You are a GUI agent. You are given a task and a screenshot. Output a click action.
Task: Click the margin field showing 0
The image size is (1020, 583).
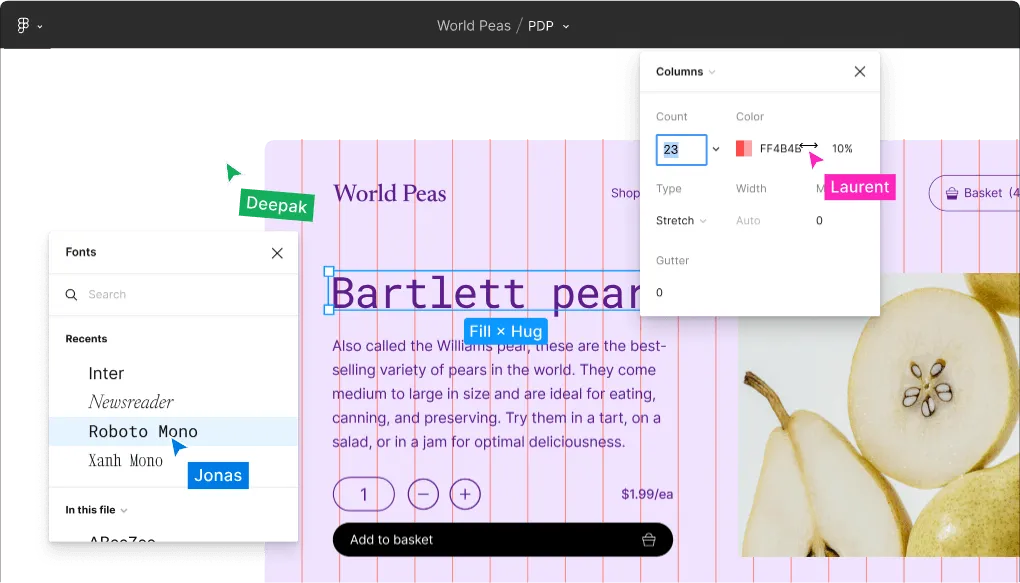[819, 221]
